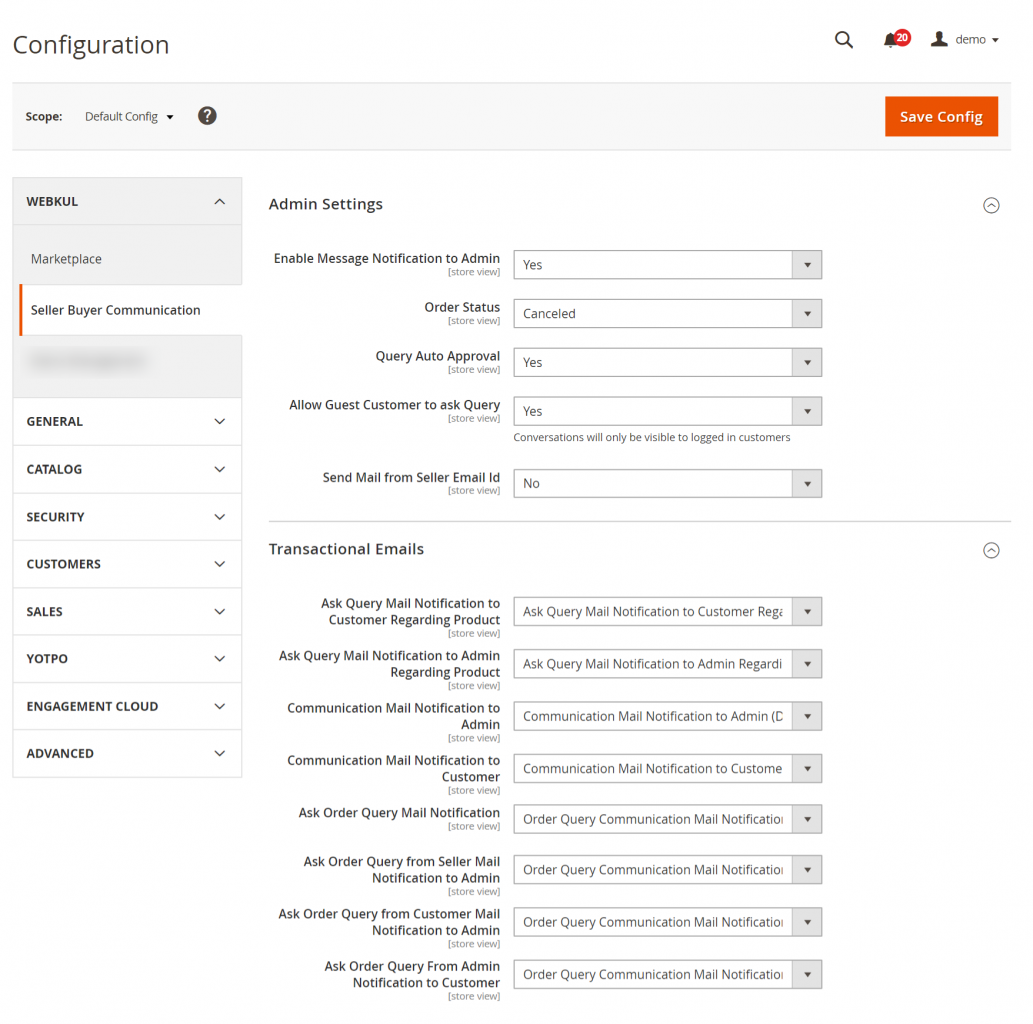Click the Admin Settings section heading
Image resolution: width=1033 pixels, height=1024 pixels.
(x=325, y=204)
